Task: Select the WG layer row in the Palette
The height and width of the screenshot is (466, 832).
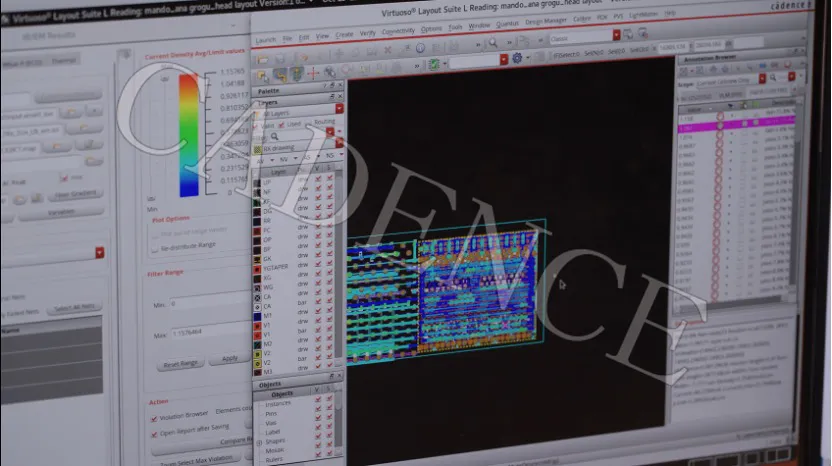Action: click(292, 286)
